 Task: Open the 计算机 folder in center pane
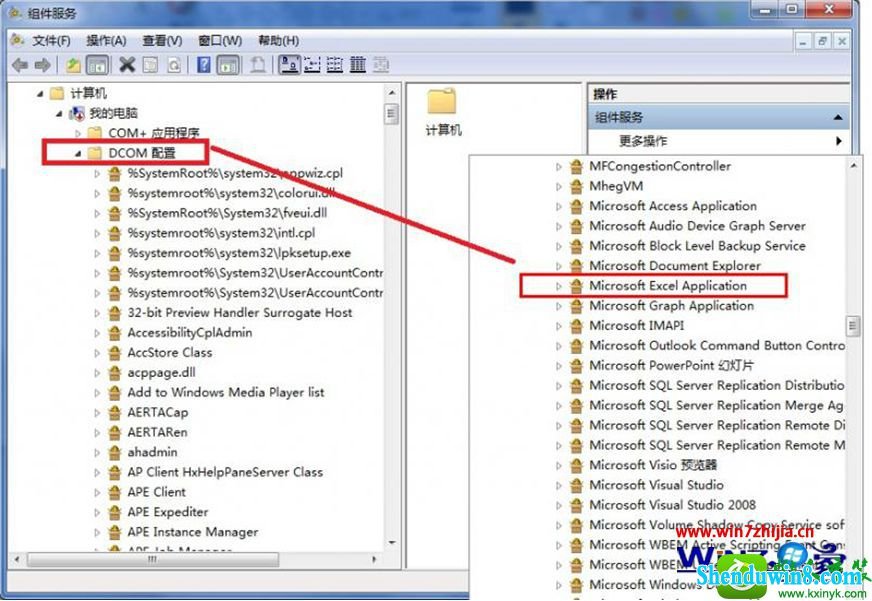click(x=443, y=113)
